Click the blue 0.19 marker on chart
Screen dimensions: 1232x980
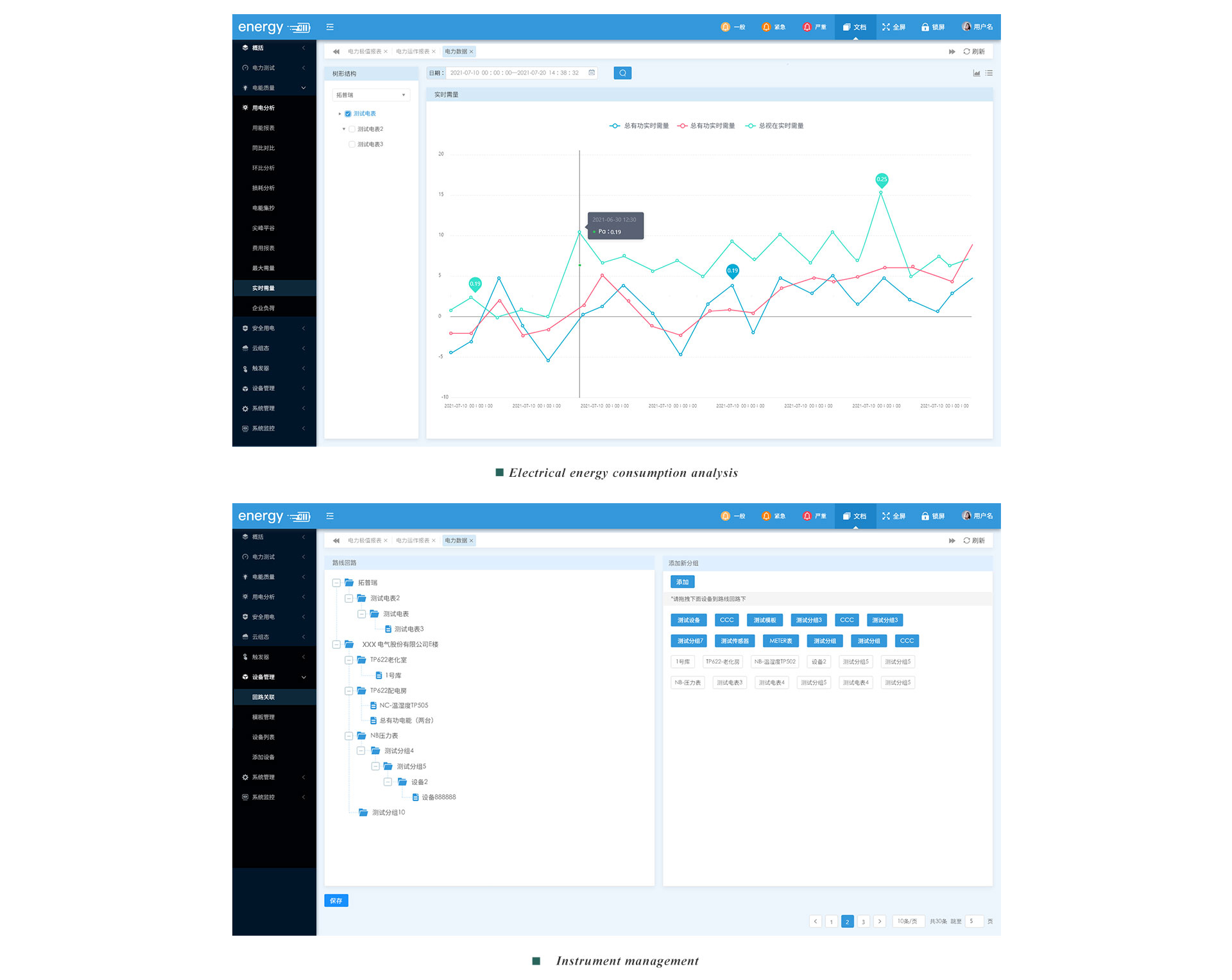coord(733,270)
